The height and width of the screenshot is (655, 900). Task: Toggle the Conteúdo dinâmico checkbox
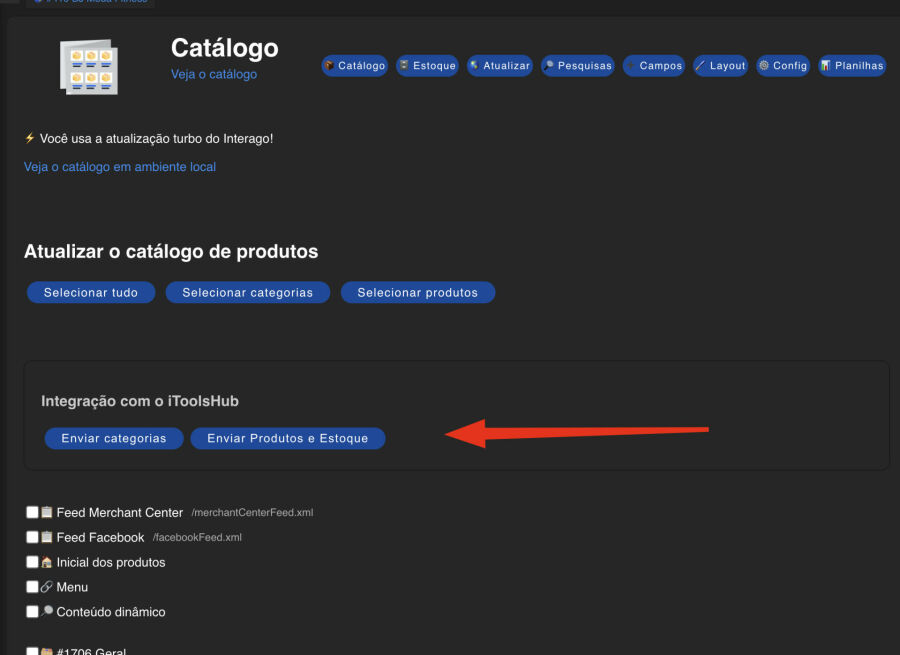[x=31, y=611]
